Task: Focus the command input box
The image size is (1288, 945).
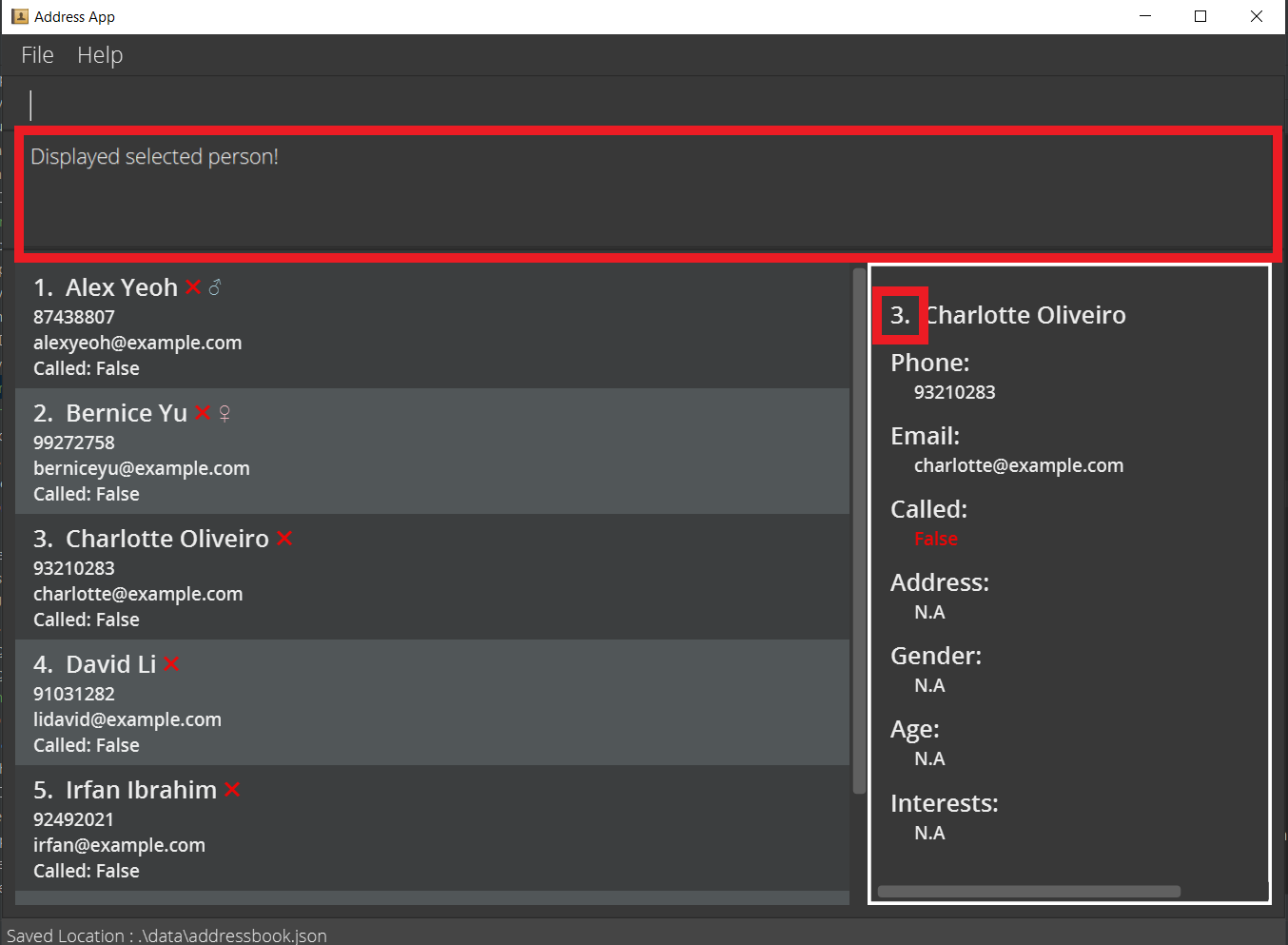Action: [647, 105]
